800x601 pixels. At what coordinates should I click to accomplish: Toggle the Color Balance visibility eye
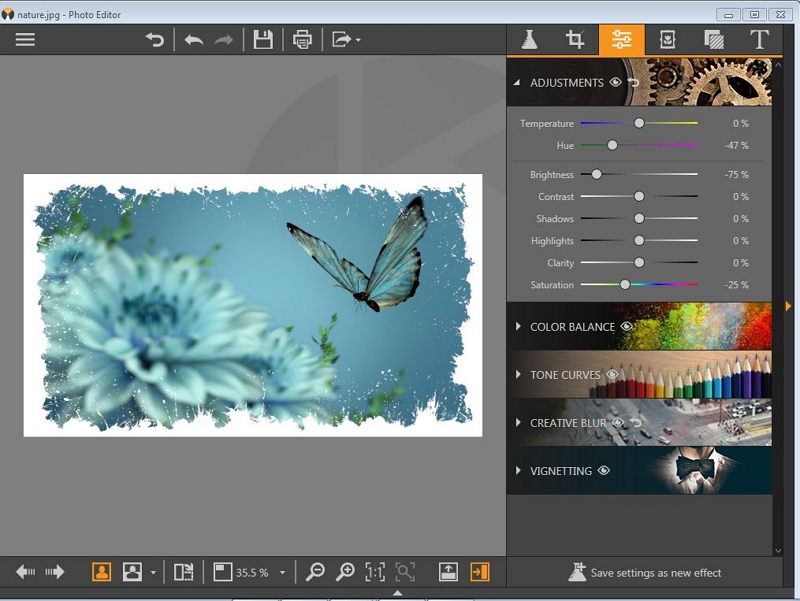click(x=627, y=326)
